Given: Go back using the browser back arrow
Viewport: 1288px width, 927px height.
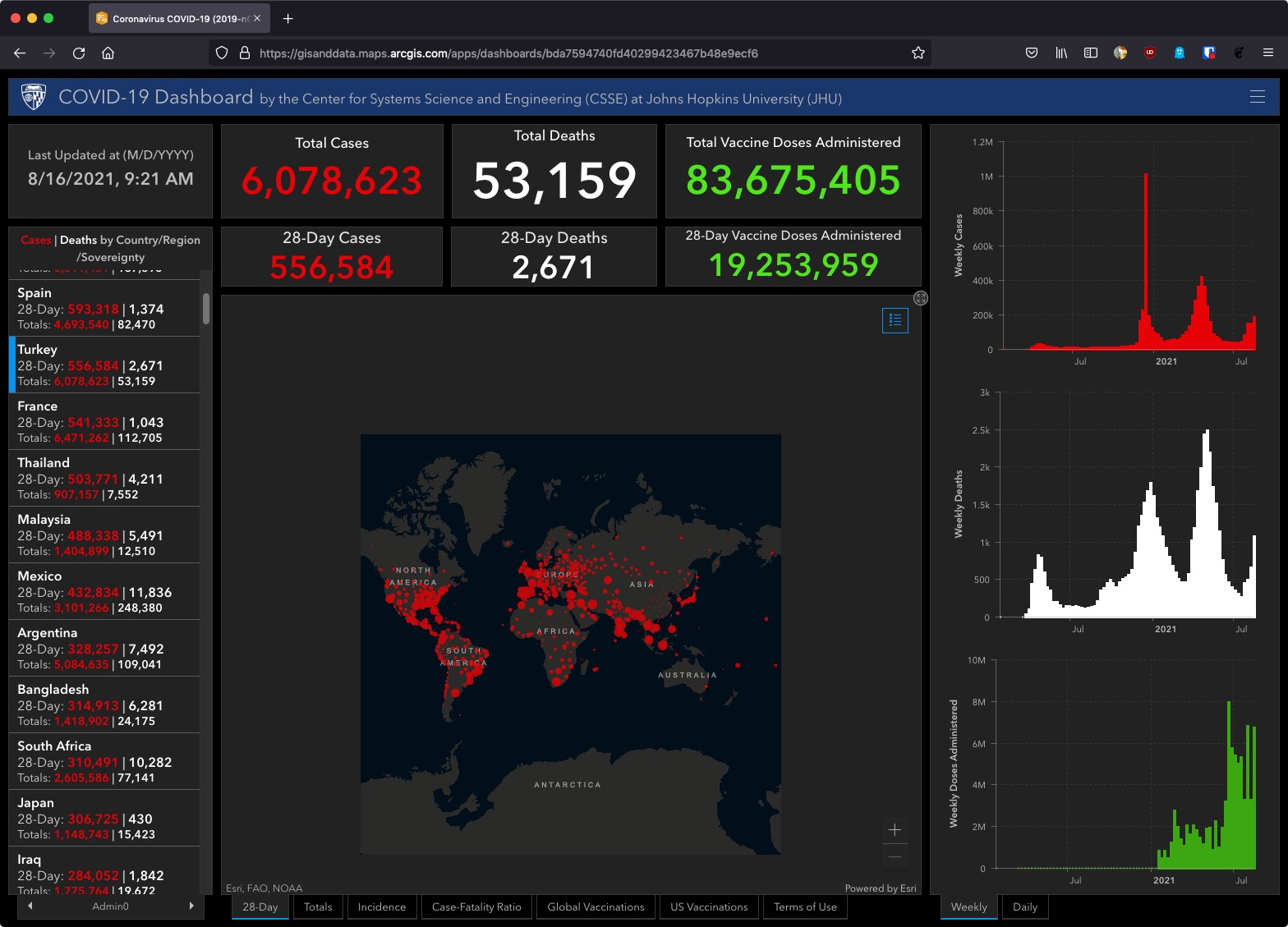Looking at the screenshot, I should coord(20,53).
